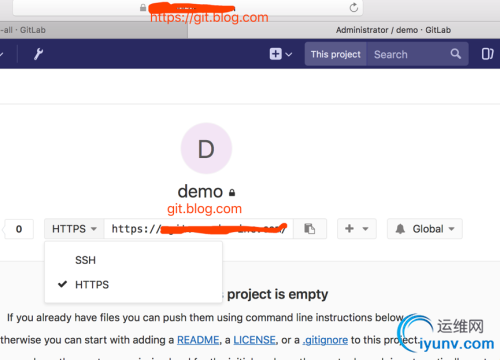
Task: Open the .gitignore link
Action: pos(325,340)
